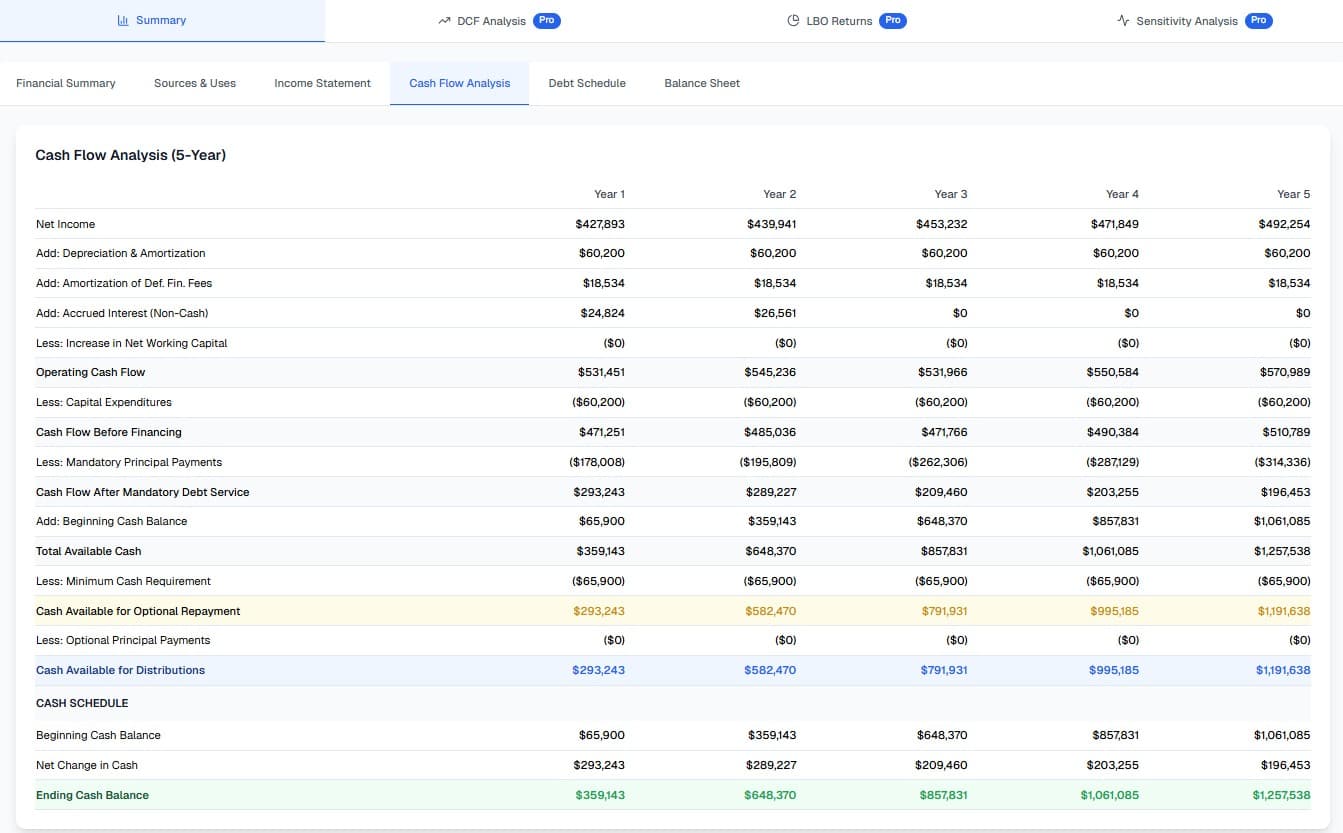Switch to the Debt Schedule tab
The width and height of the screenshot is (1343, 833).
[x=586, y=83]
